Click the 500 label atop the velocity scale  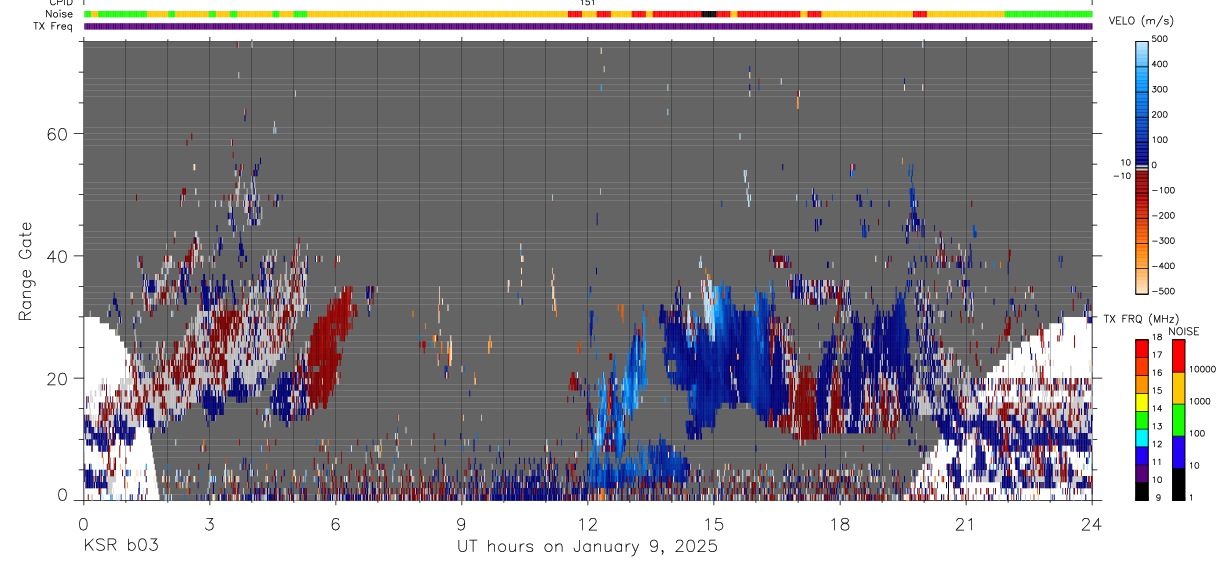pyautogui.click(x=1162, y=39)
